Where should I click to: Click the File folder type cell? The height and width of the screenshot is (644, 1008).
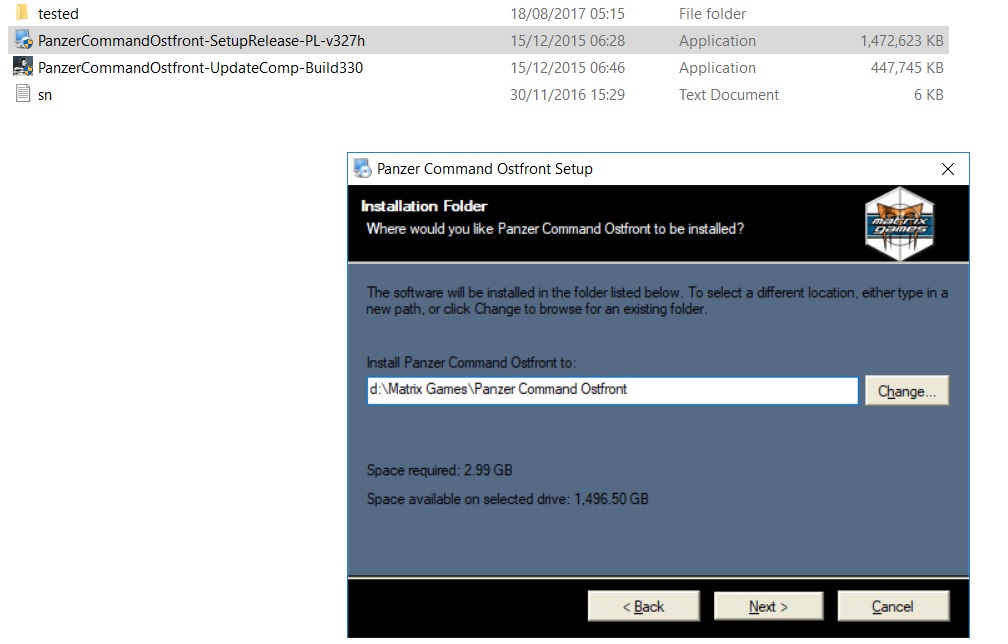[712, 13]
